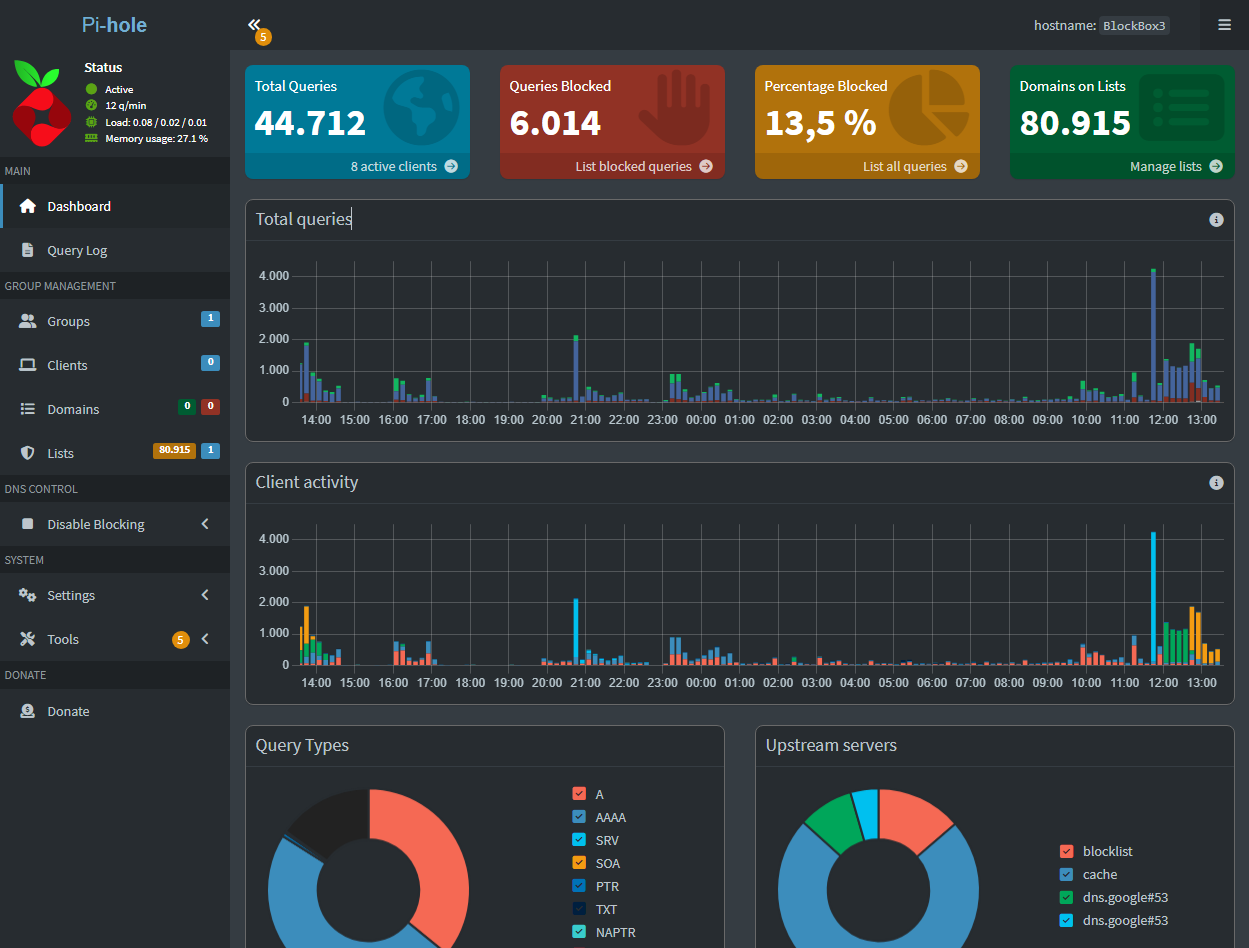
Task: Open List all queries link
Action: 904,167
